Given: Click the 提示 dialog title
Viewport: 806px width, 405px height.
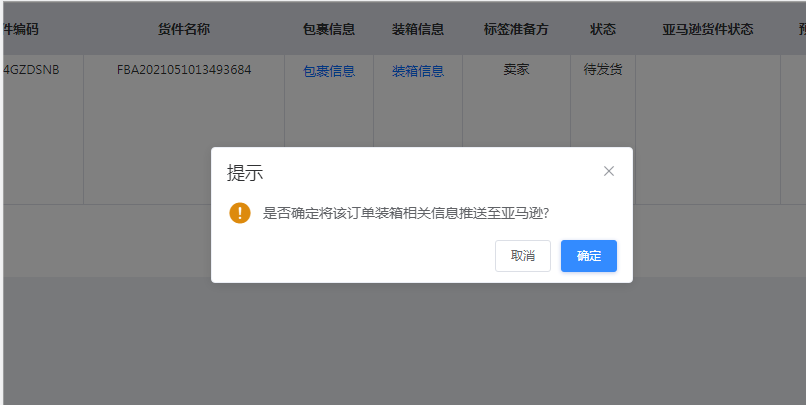Looking at the screenshot, I should pyautogui.click(x=245, y=173).
